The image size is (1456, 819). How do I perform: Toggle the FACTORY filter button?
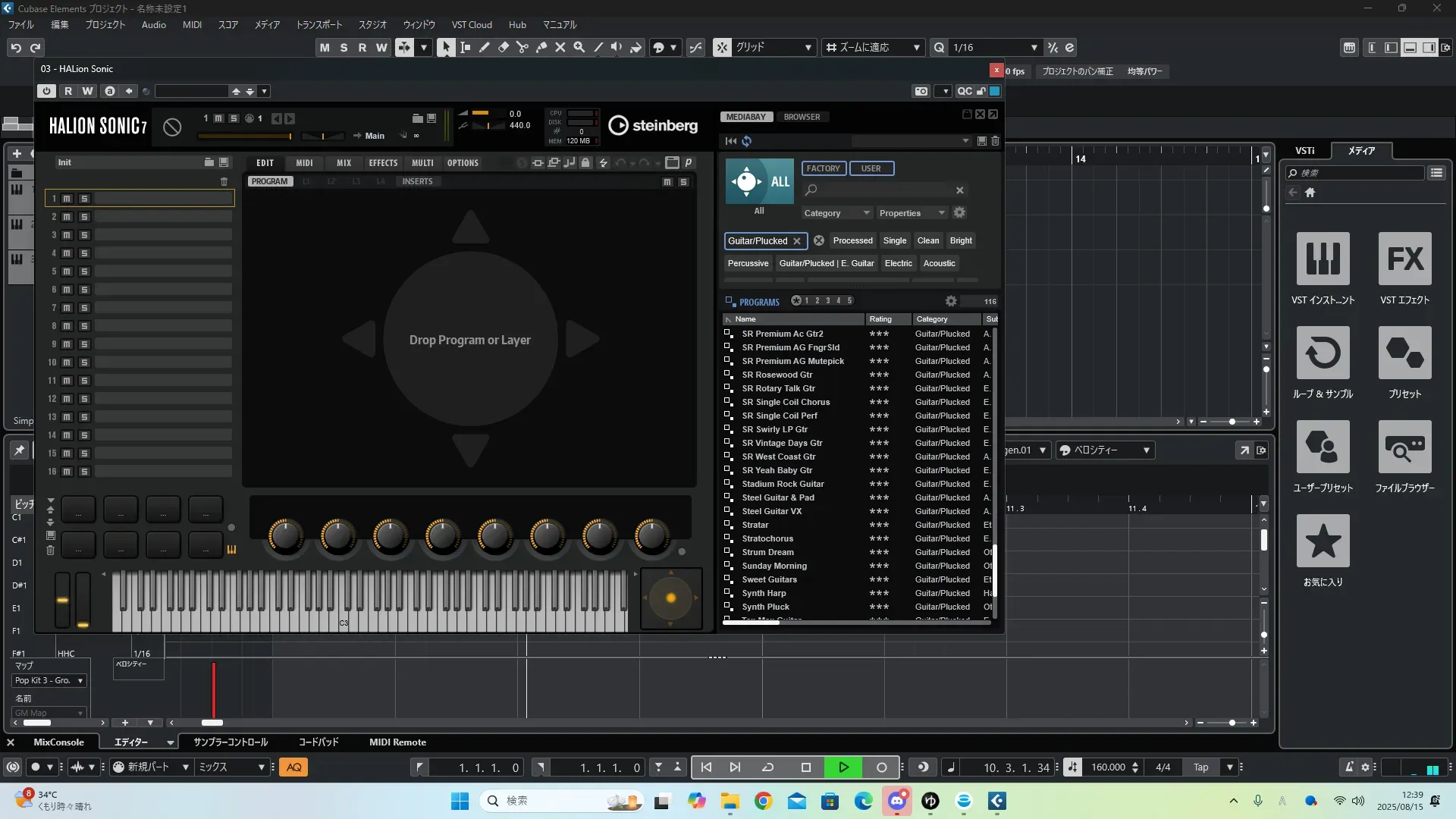[823, 168]
